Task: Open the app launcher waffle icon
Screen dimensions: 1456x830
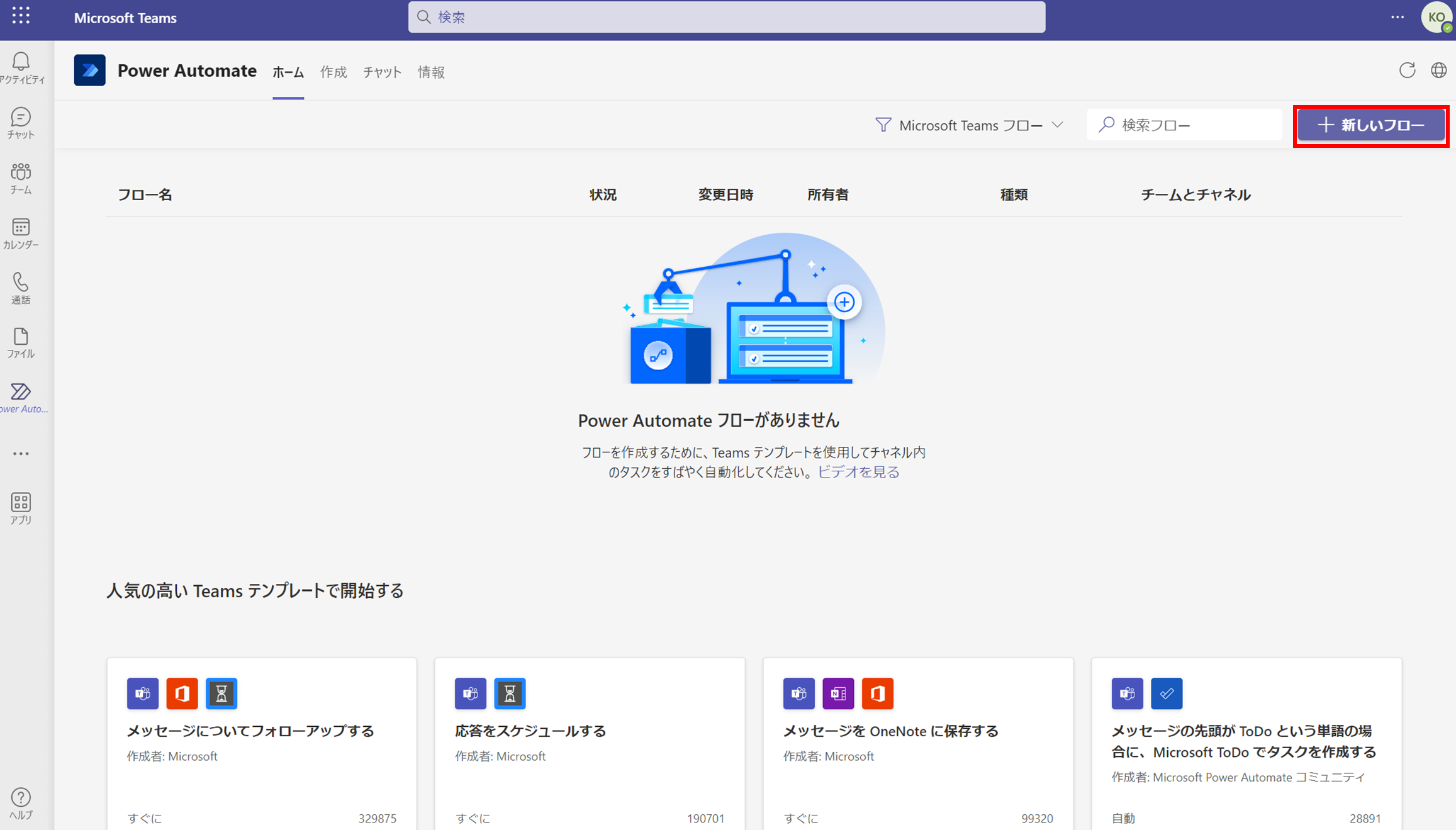Action: tap(21, 16)
